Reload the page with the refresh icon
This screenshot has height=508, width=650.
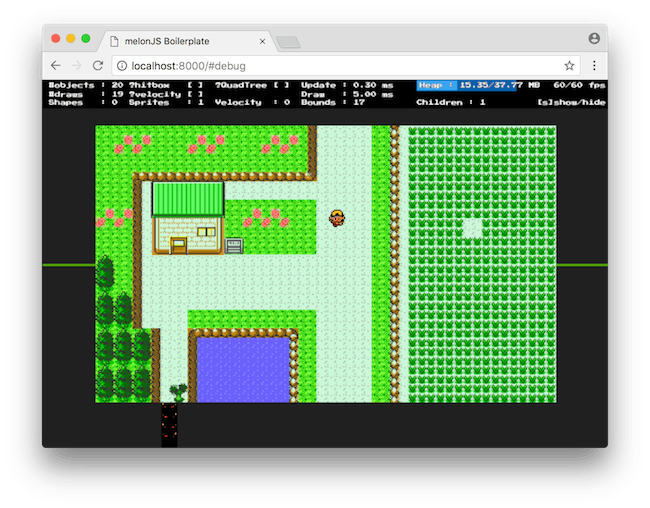98,66
